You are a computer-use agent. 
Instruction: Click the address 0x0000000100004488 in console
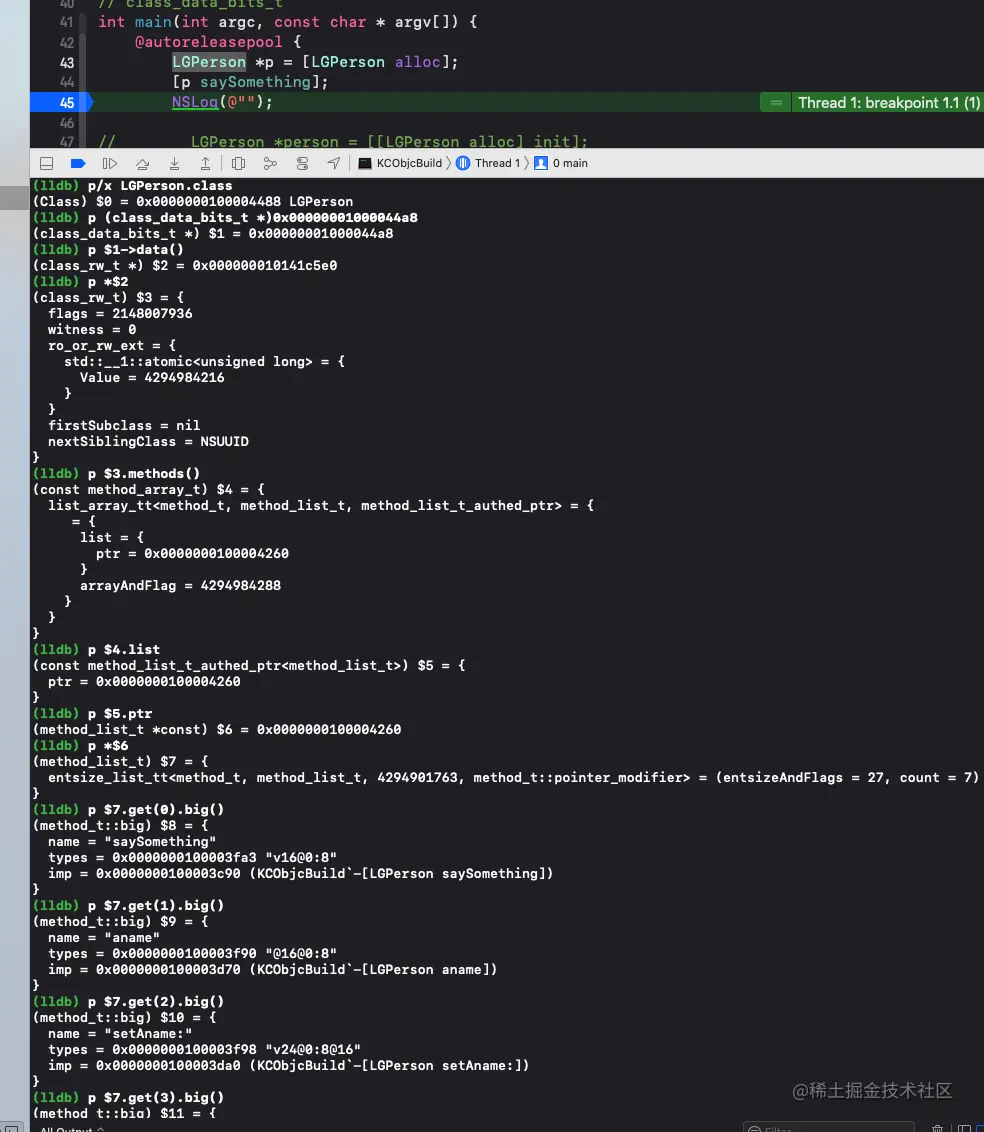click(209, 201)
